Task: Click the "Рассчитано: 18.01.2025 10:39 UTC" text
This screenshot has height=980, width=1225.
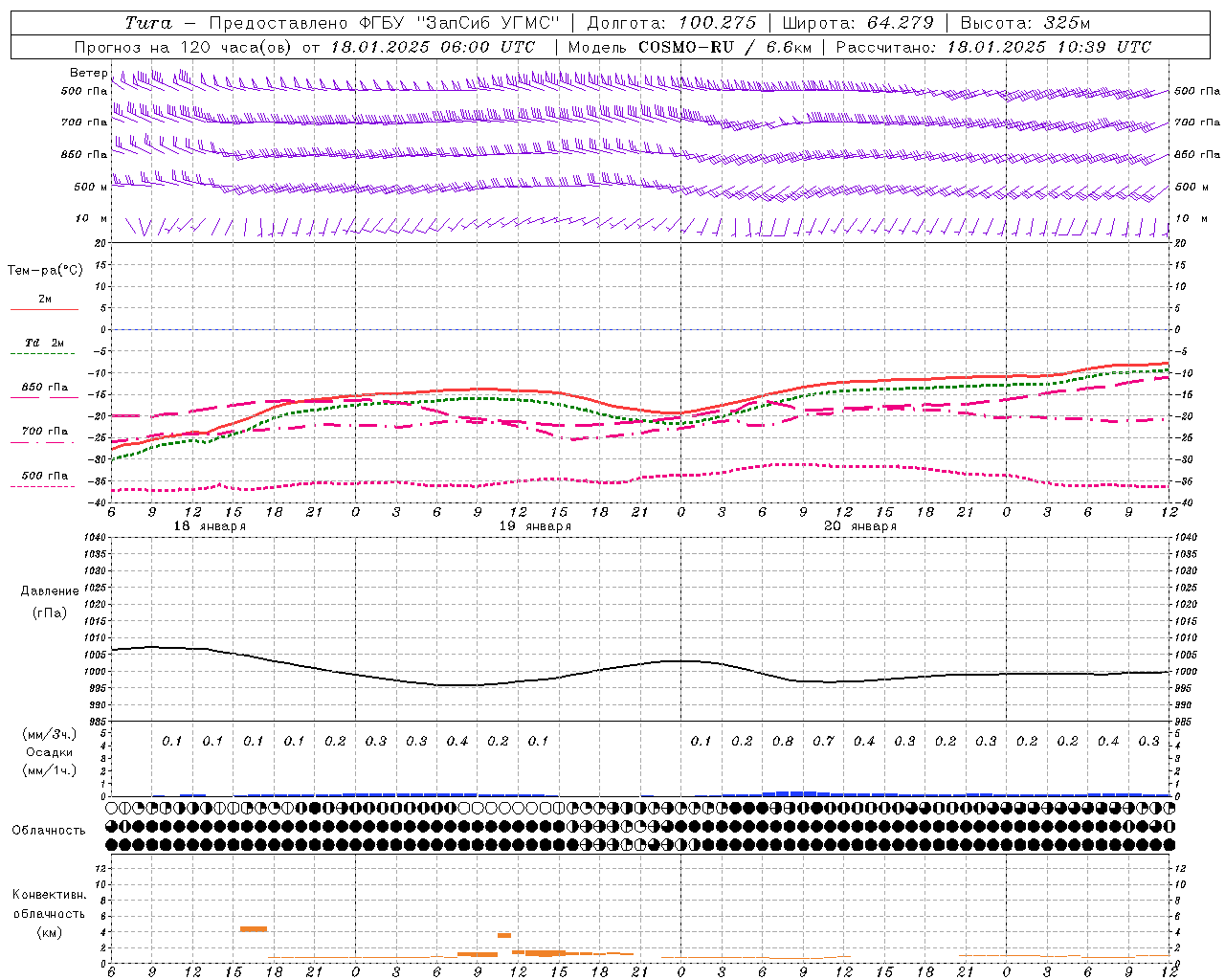Action: click(x=993, y=47)
